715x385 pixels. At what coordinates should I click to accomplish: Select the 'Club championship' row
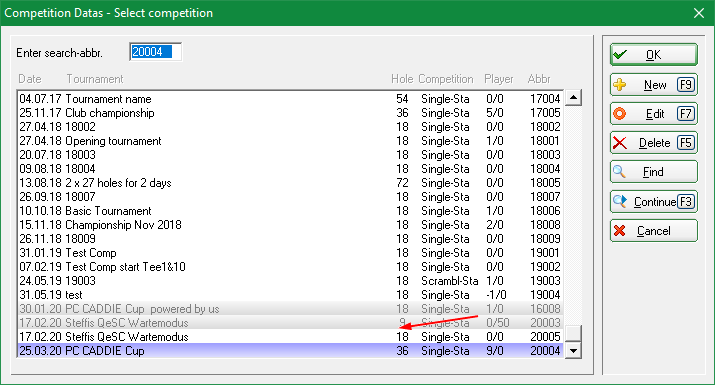(290, 113)
